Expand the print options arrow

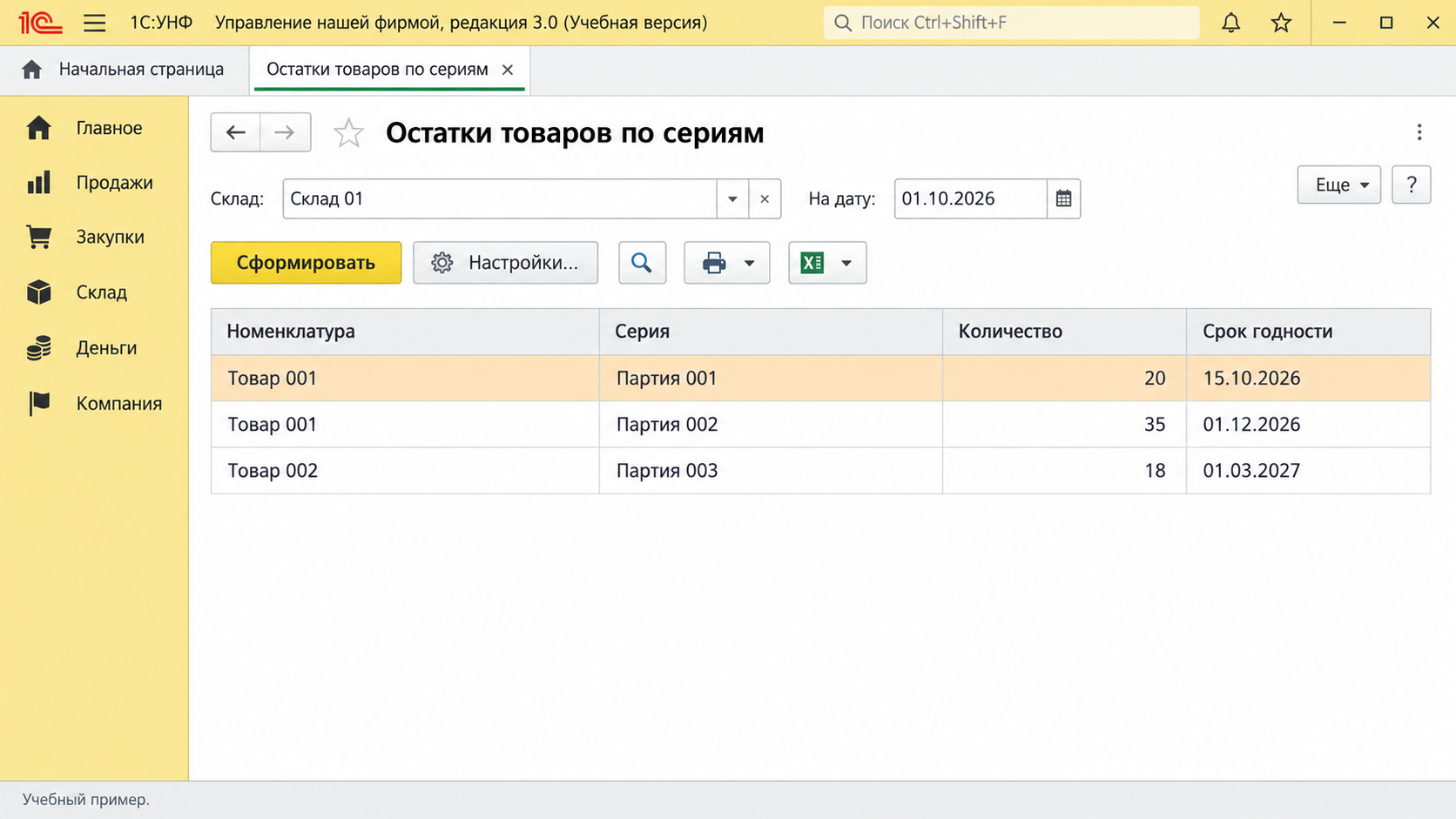coord(749,263)
